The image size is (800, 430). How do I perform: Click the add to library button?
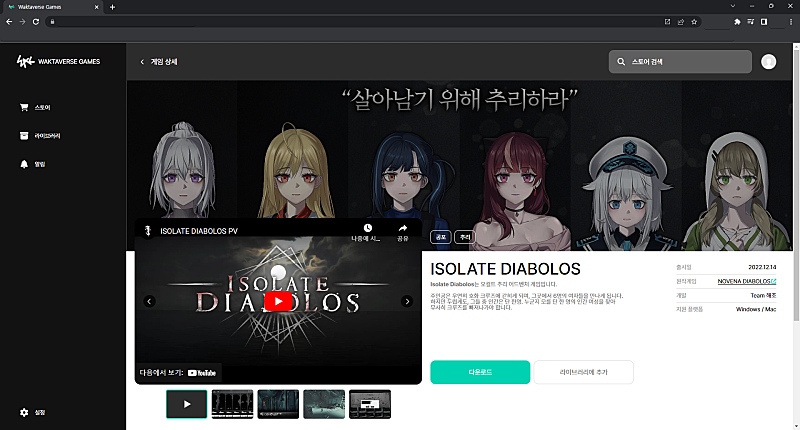584,372
